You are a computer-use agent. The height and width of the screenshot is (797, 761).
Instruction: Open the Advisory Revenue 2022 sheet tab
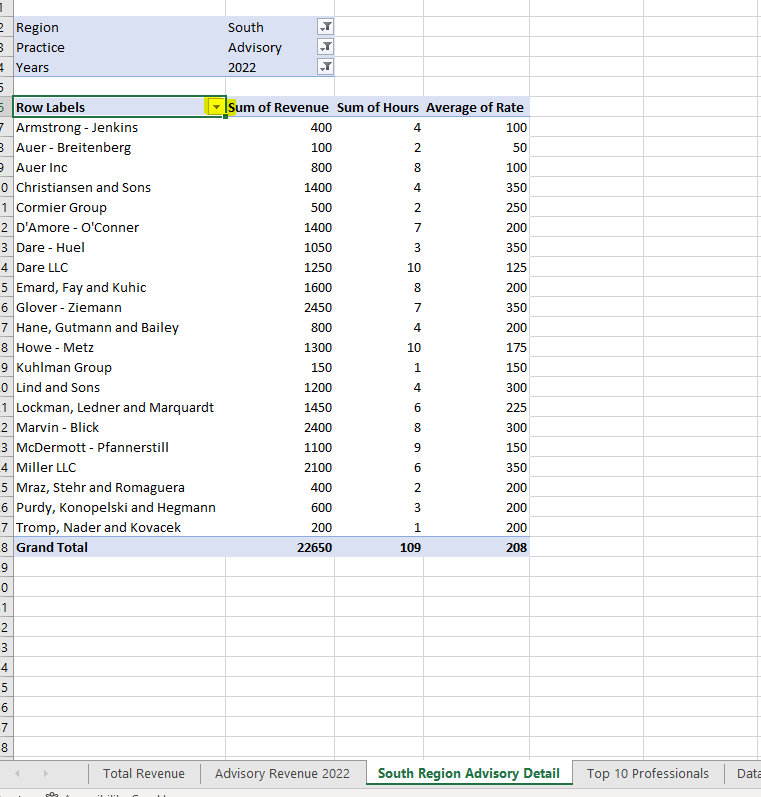click(283, 773)
